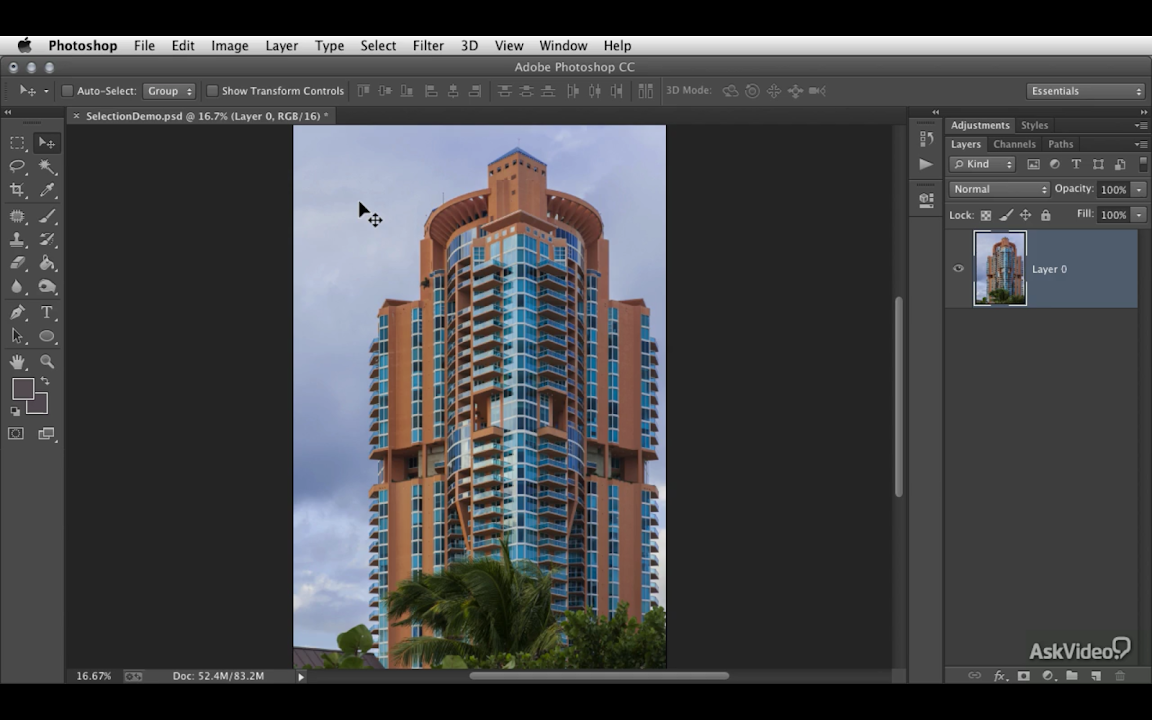
Task: Switch to the Channels tab
Action: (1014, 144)
